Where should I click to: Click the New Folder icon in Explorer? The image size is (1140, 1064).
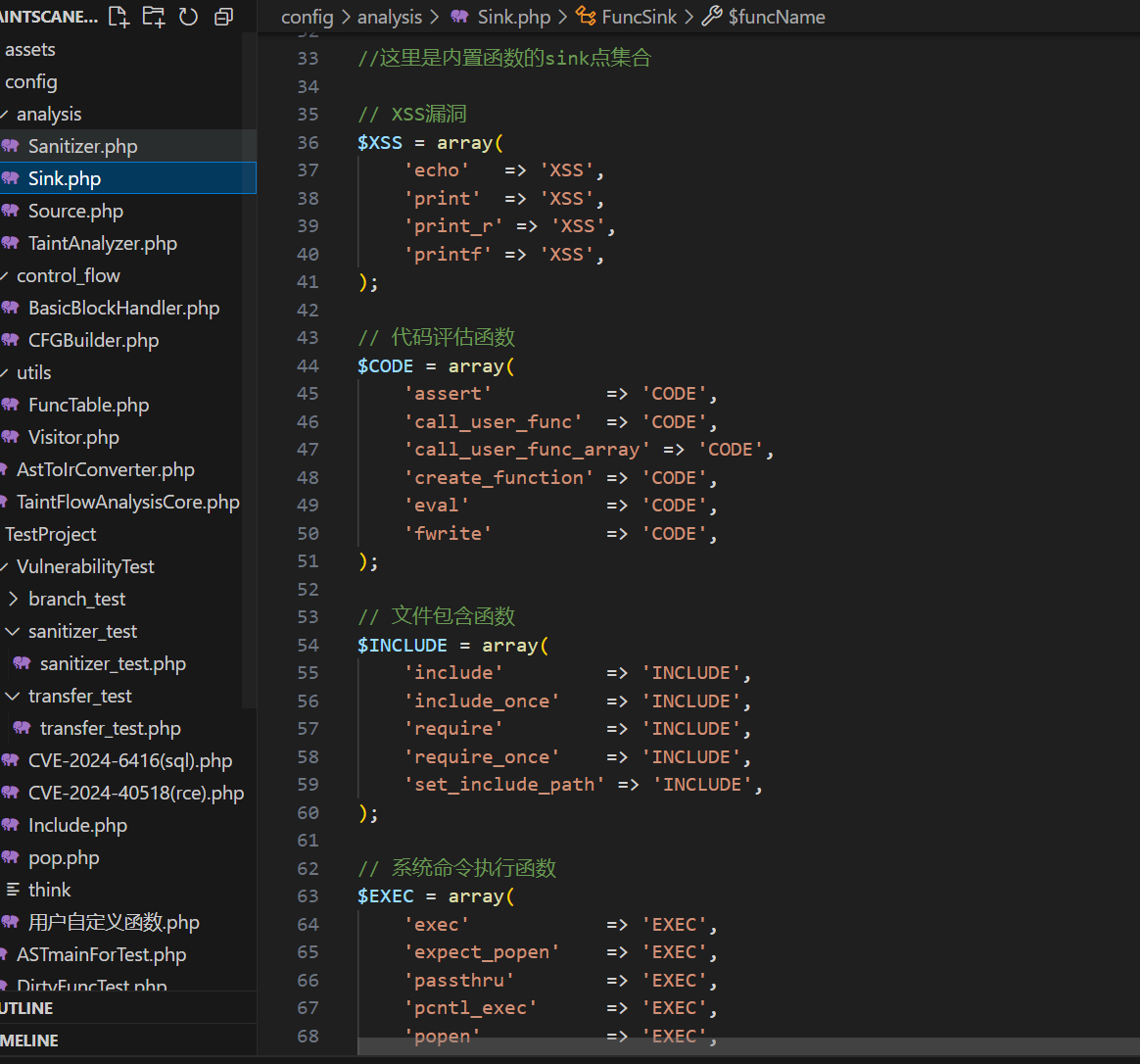click(x=154, y=16)
